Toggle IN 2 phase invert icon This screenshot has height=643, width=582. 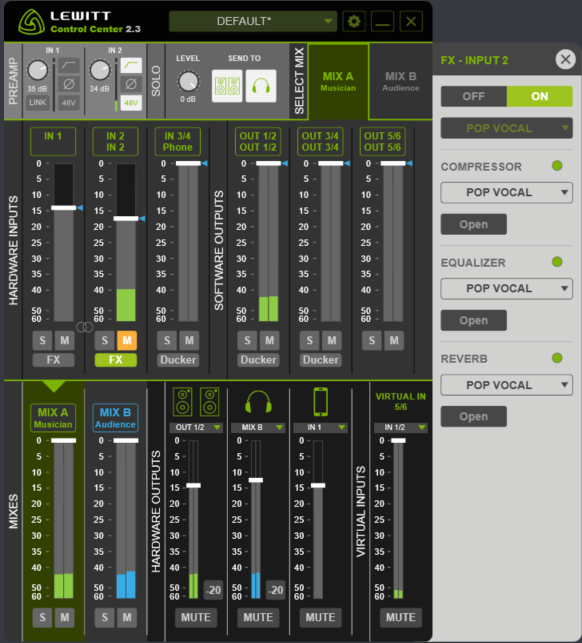point(131,84)
